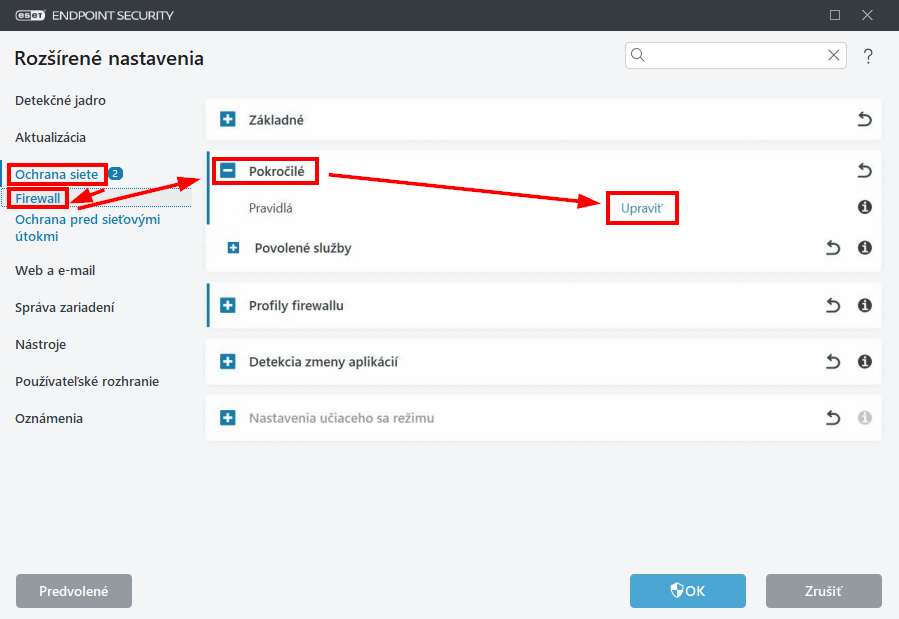The height and width of the screenshot is (619, 899).
Task: Open help with the question mark icon
Action: click(868, 56)
